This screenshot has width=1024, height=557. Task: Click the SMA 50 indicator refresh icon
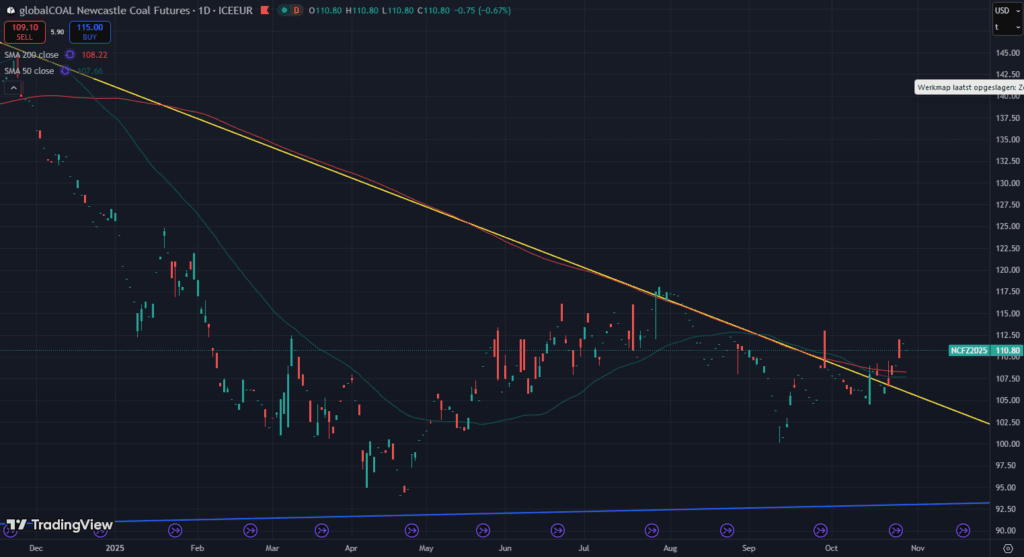tap(66, 71)
